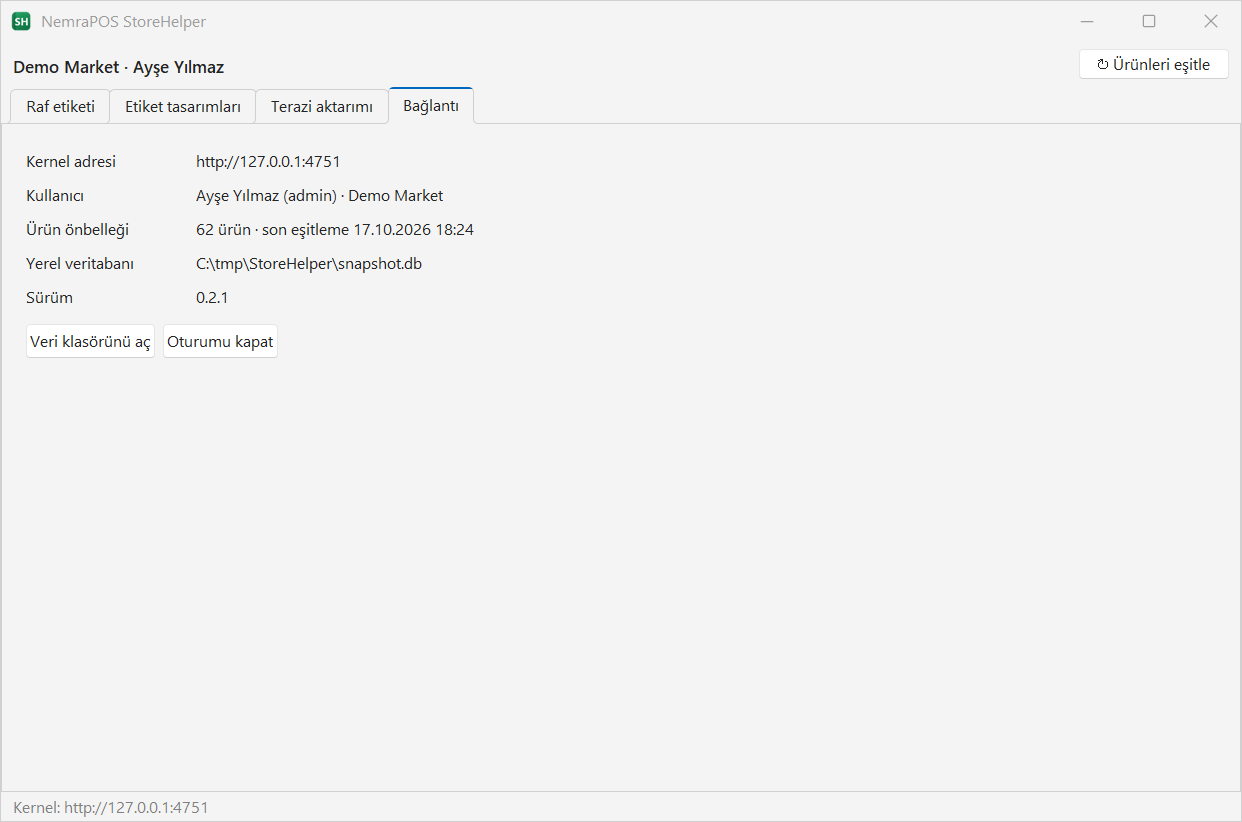Click the Yerel veritabanı label

(x=80, y=263)
